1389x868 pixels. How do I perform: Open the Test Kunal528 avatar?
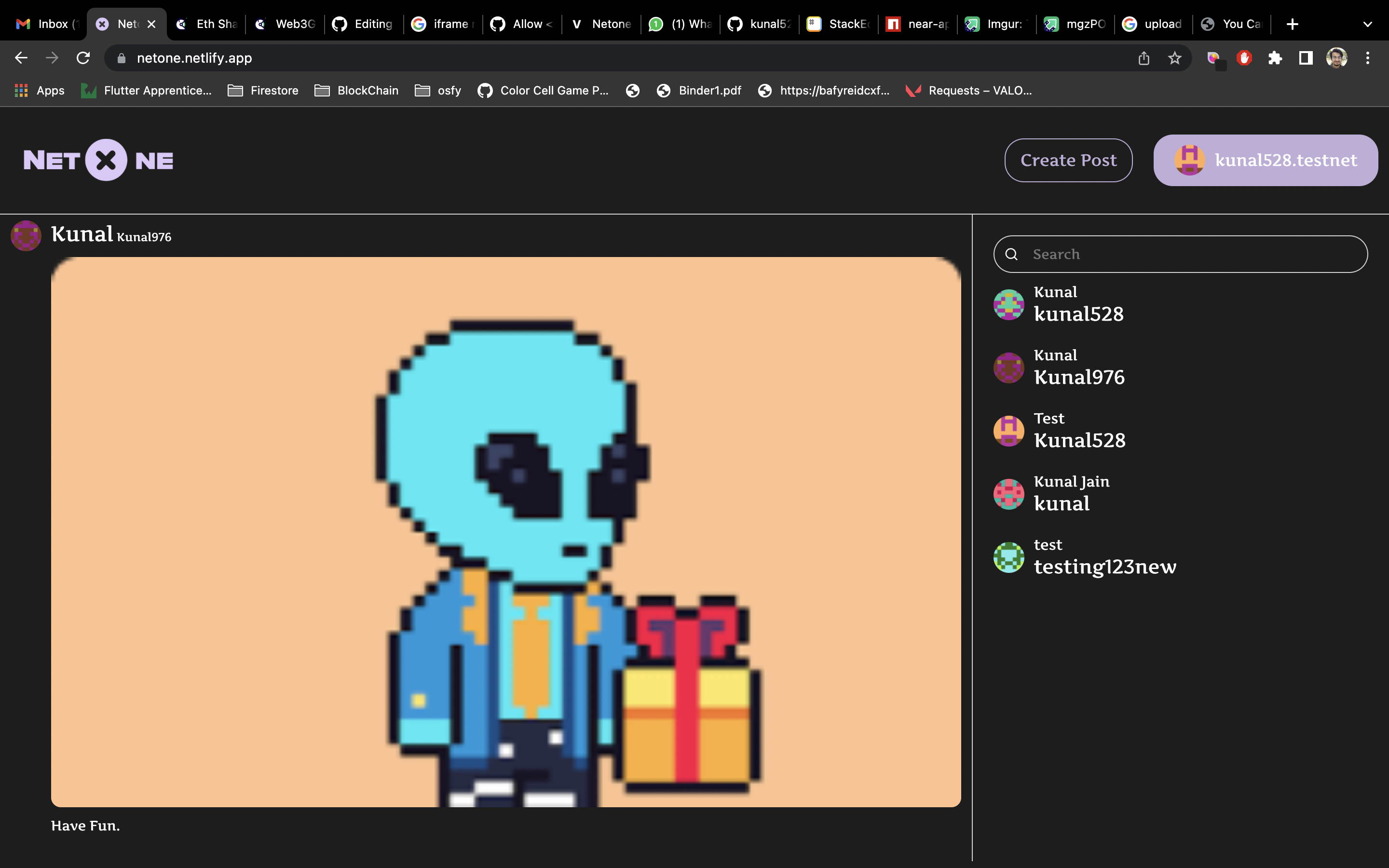pyautogui.click(x=1008, y=431)
